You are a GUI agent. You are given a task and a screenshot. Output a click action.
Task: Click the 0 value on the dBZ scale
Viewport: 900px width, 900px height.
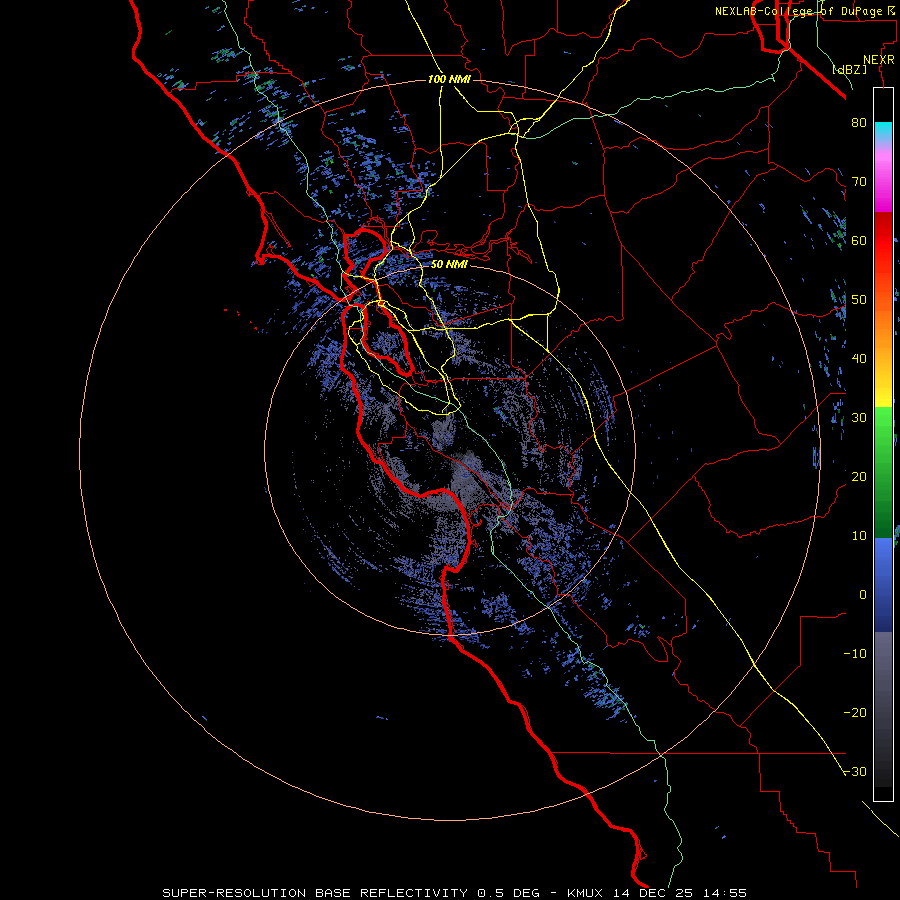coord(863,595)
